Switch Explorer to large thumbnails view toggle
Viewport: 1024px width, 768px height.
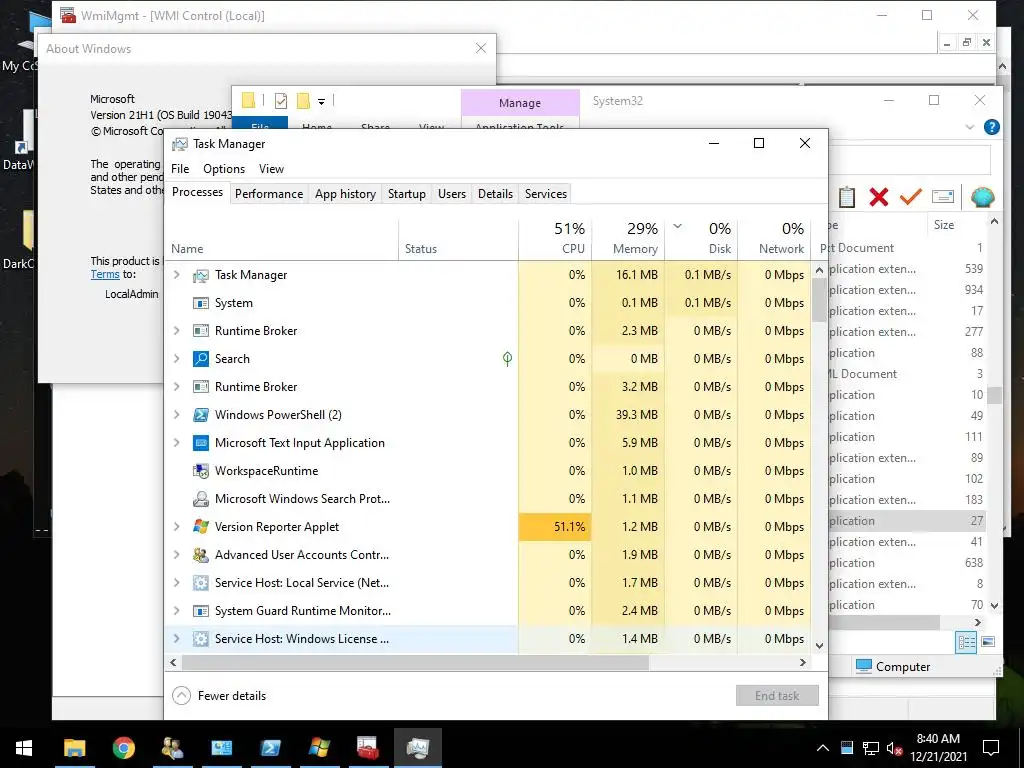(x=988, y=642)
